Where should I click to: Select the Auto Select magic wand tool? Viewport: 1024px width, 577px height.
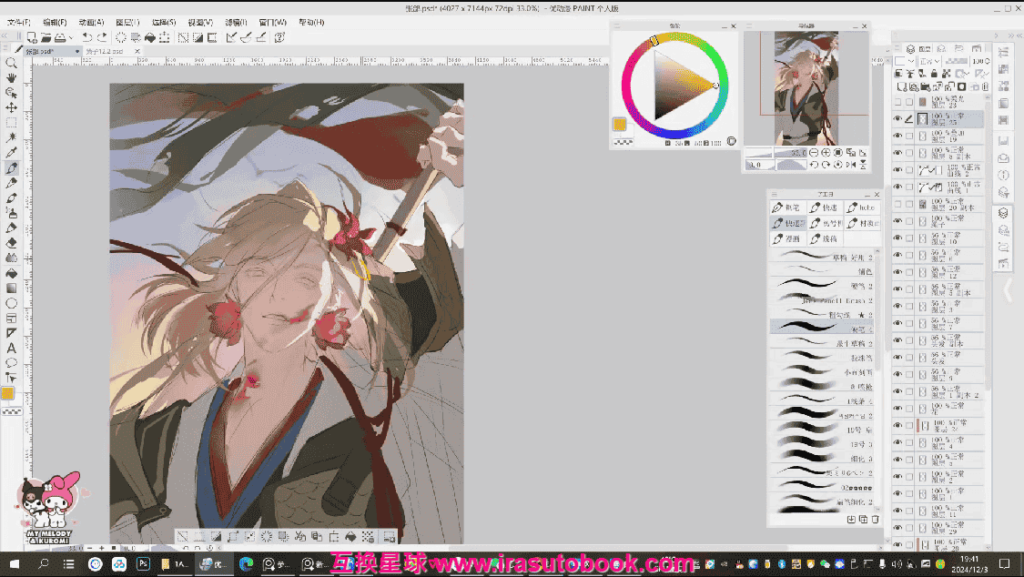(11, 138)
